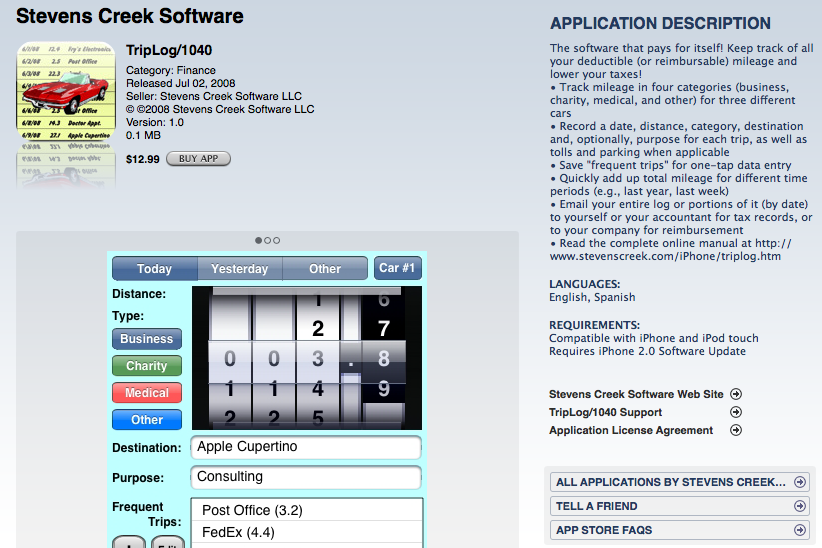Select Post Office (3.2) frequent trip

click(x=307, y=510)
